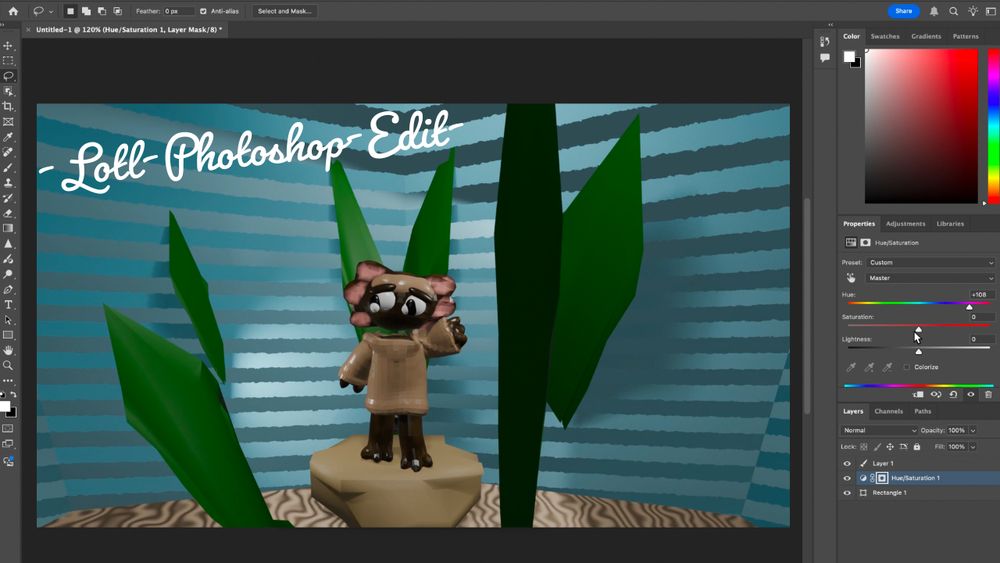Select the Rectangle shape tool
This screenshot has width=1000, height=563.
8,335
